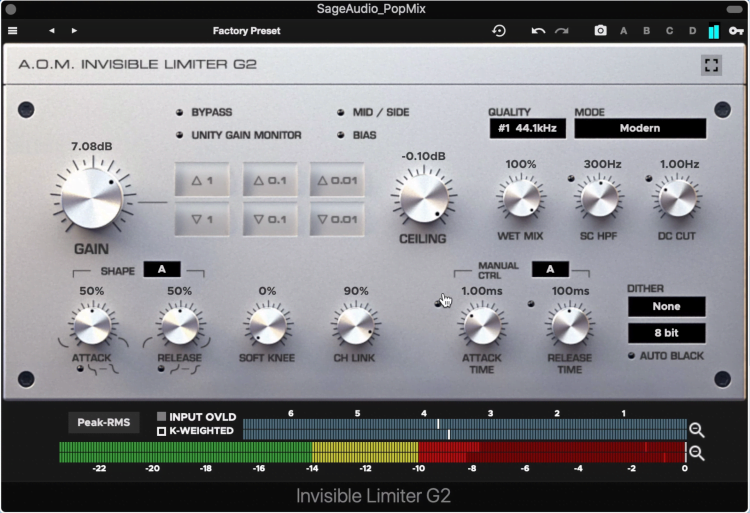Take a snapshot with camera icon
The image size is (750, 513).
coord(600,31)
